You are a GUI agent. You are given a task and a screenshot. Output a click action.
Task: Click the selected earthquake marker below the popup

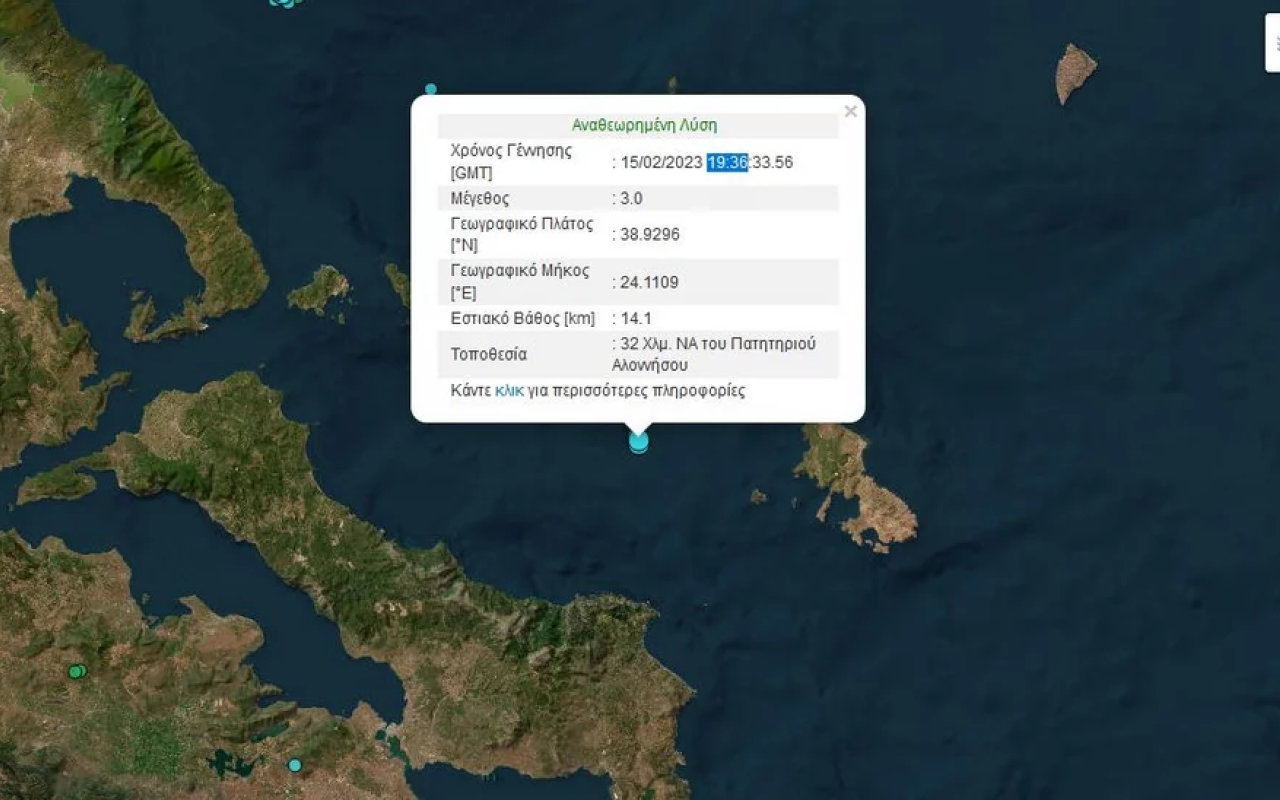coord(639,441)
